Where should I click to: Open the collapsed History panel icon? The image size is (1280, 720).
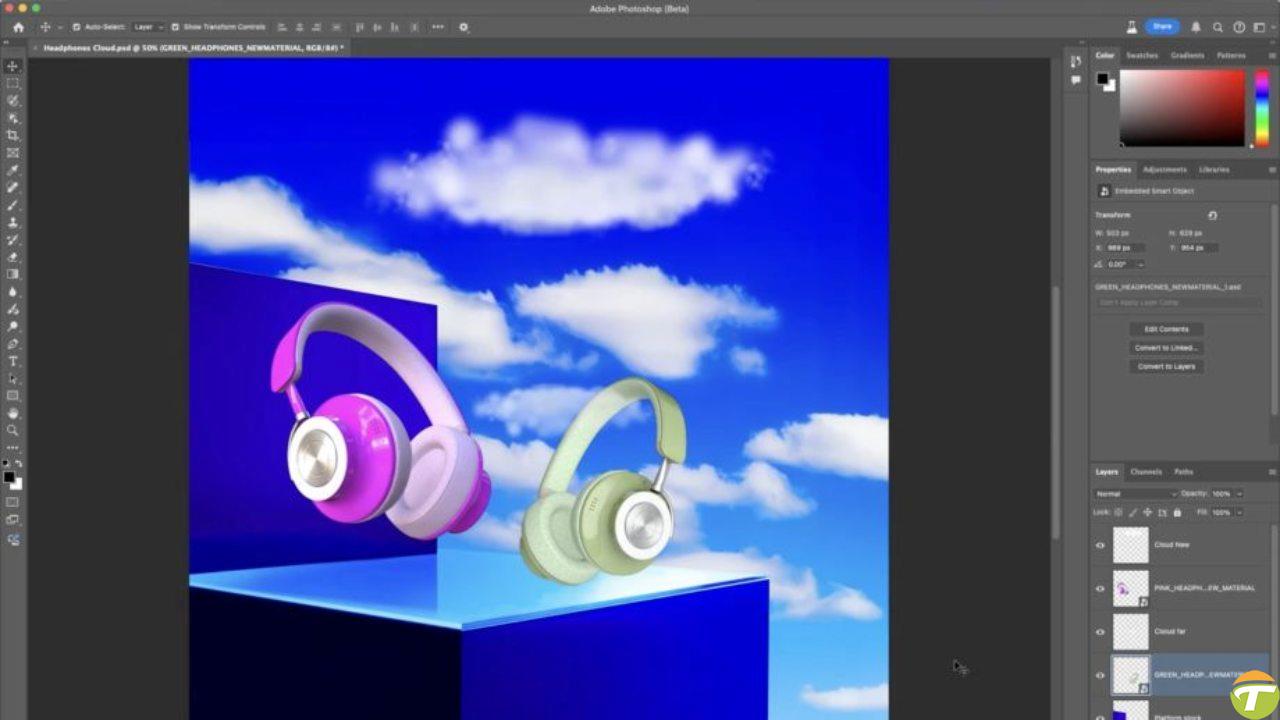pos(1076,63)
